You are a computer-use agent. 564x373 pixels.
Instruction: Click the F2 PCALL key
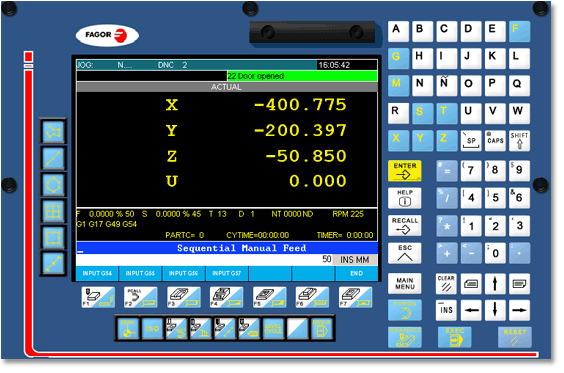[141, 297]
